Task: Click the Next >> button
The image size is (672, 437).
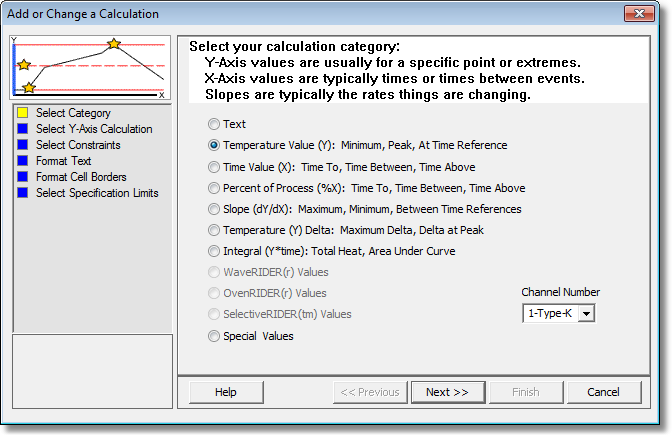Action: pyautogui.click(x=448, y=392)
